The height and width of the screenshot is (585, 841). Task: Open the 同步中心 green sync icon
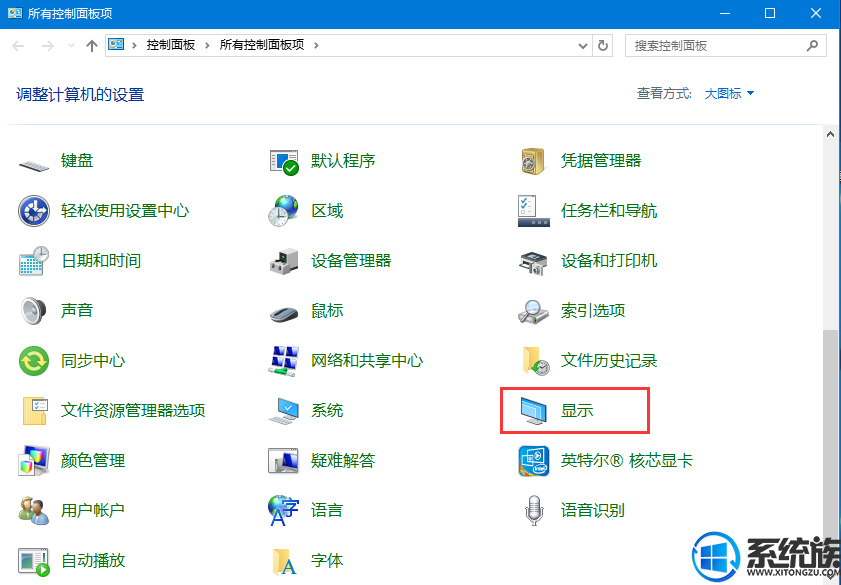pyautogui.click(x=34, y=360)
